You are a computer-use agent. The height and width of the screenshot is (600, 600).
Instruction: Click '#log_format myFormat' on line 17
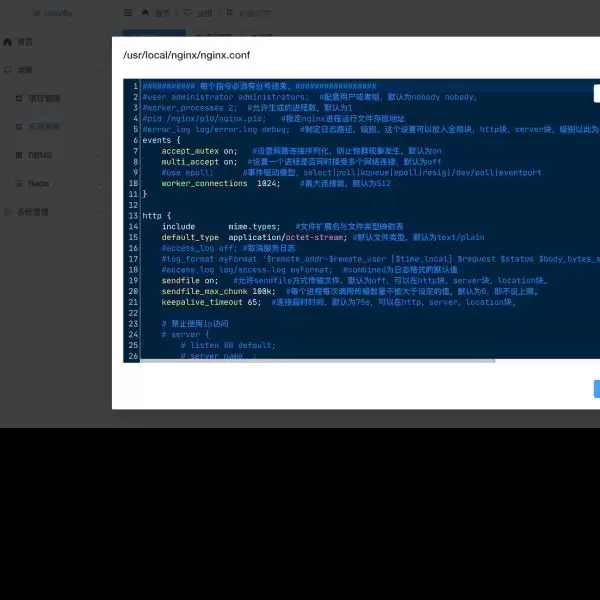[x=209, y=259]
